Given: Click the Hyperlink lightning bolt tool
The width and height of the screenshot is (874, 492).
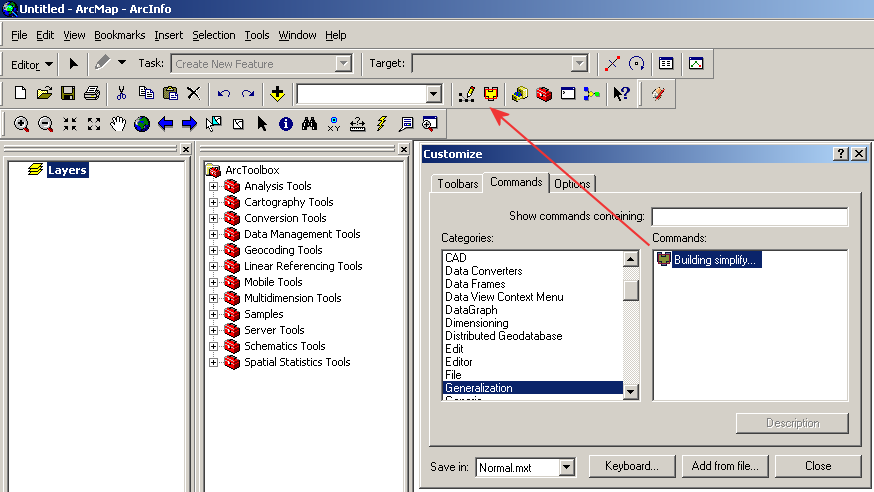Looking at the screenshot, I should 382,124.
